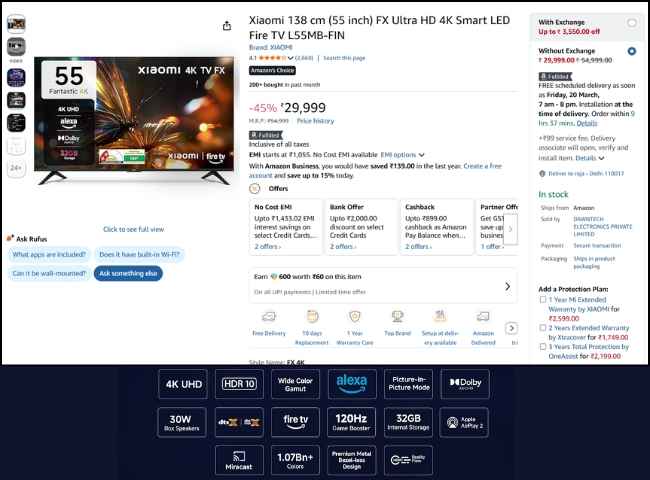Click the share icon above product image
The width and height of the screenshot is (650, 480).
227,26
